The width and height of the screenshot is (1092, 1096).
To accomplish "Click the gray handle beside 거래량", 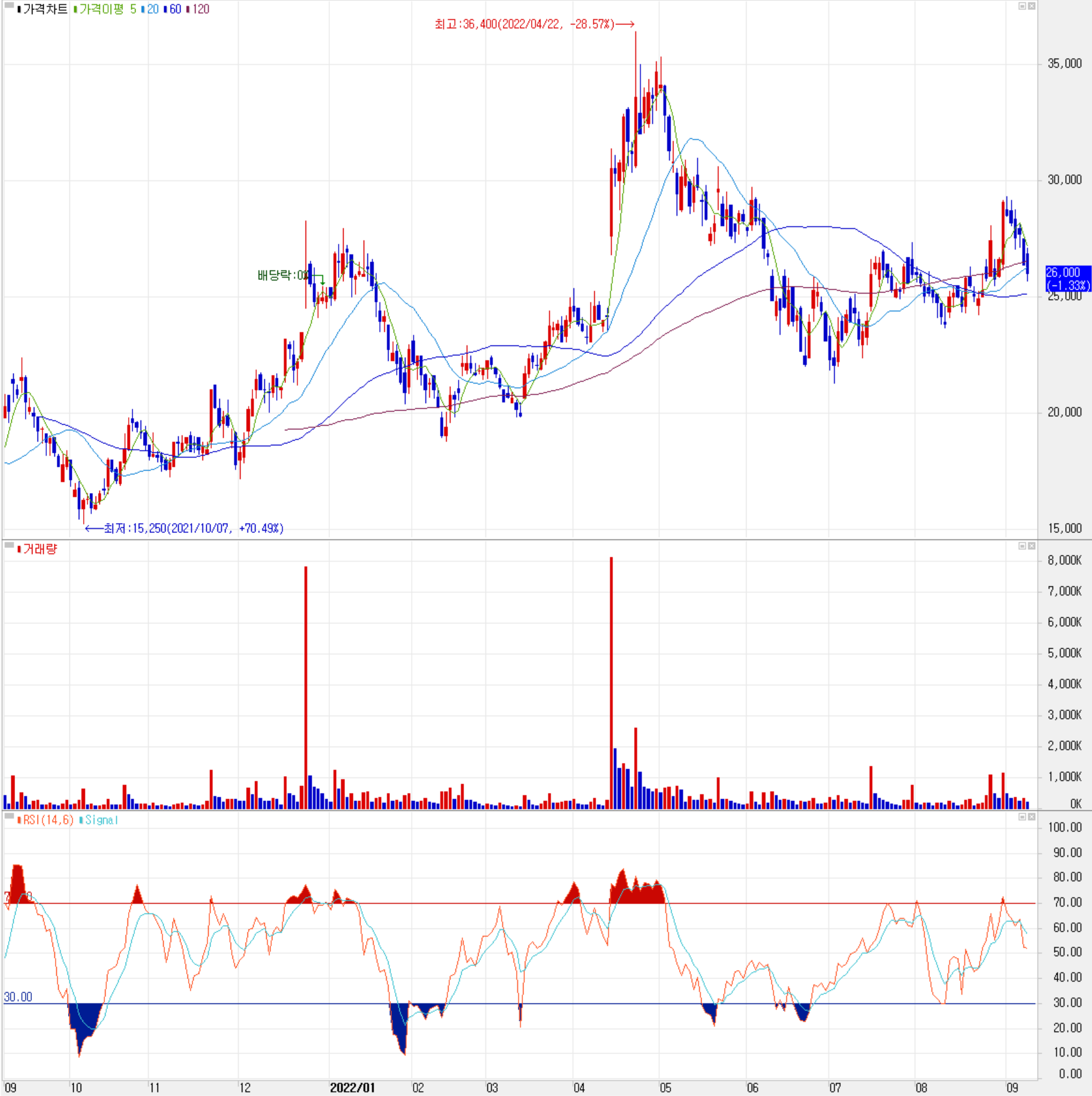I will point(9,546).
